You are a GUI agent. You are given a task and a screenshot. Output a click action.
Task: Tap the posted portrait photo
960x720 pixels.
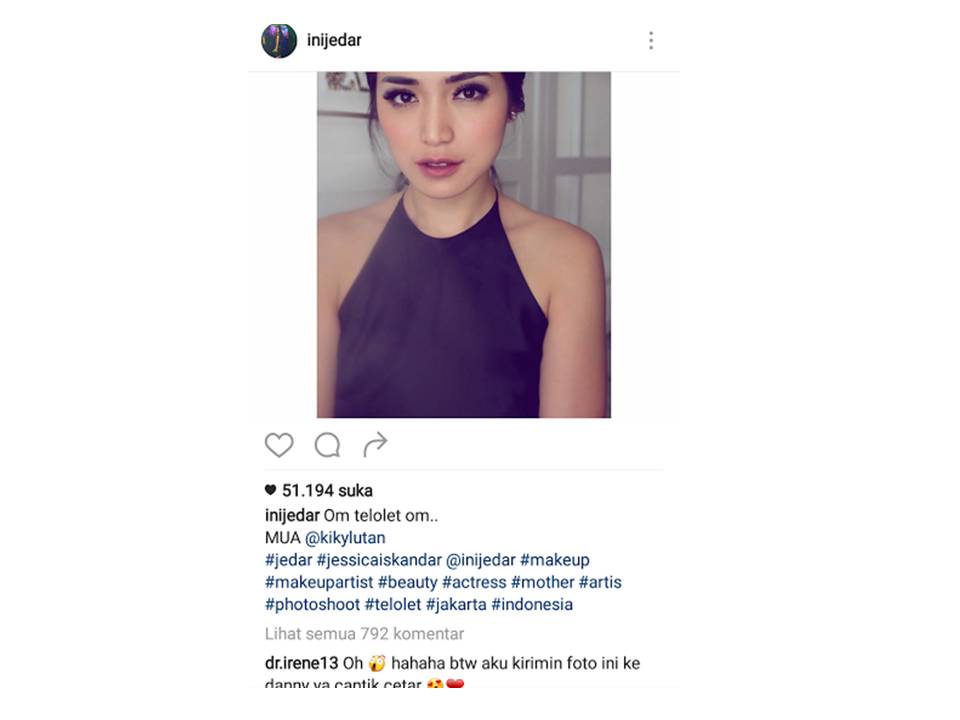[x=463, y=245]
